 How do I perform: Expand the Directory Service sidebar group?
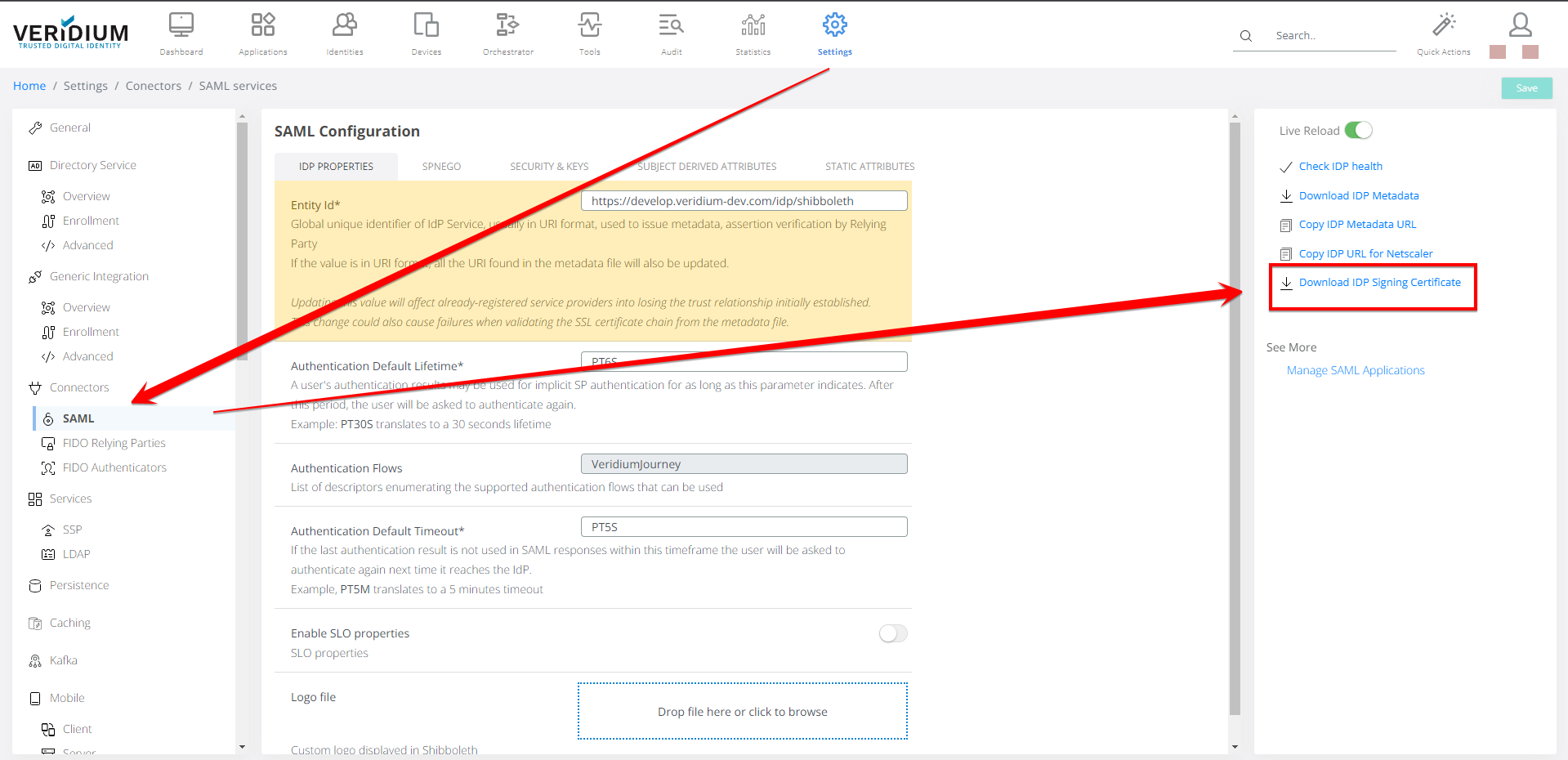92,165
